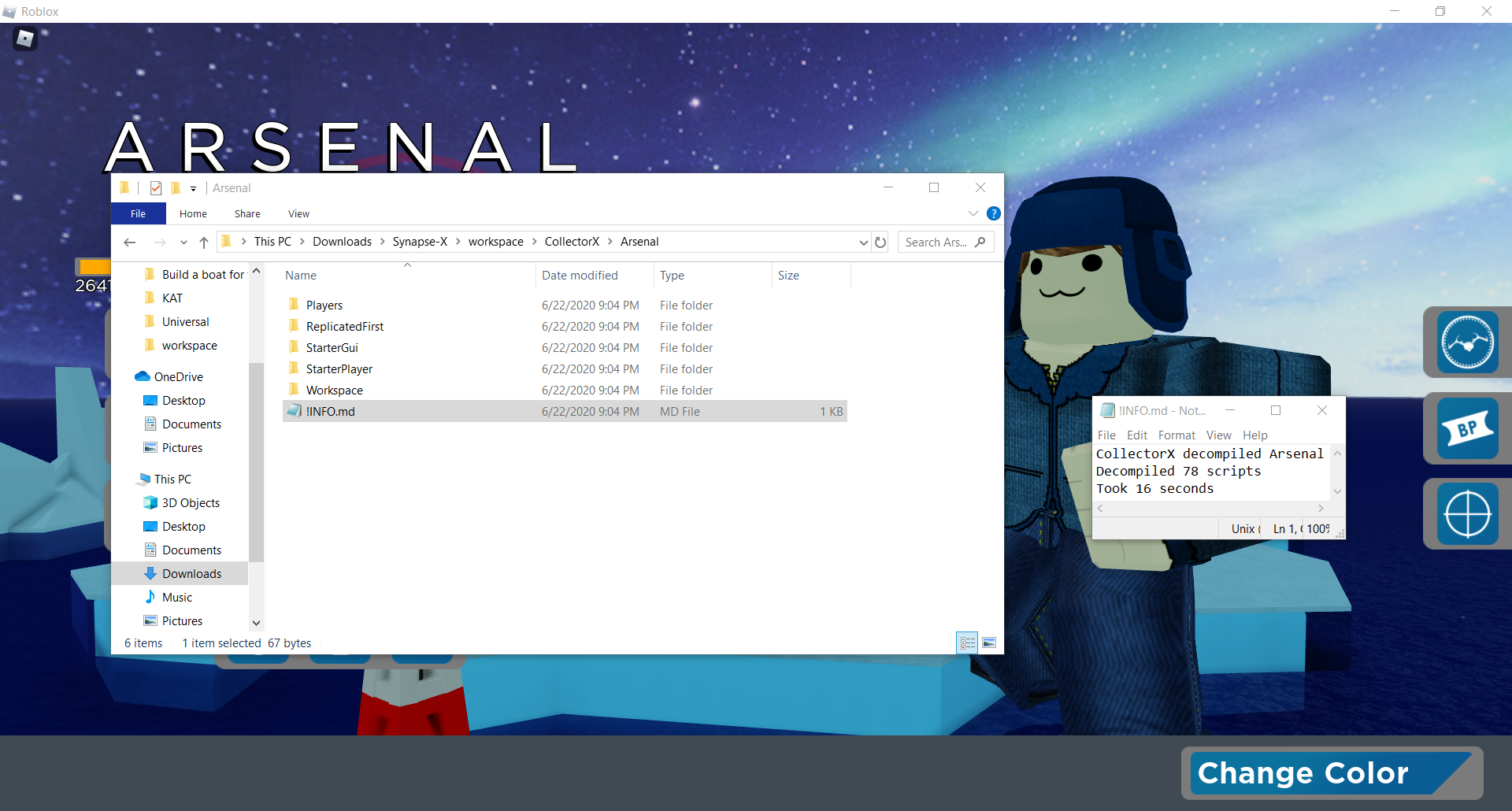This screenshot has height=811, width=1512.
Task: Open the BP battle pass button
Action: pyautogui.click(x=1468, y=428)
